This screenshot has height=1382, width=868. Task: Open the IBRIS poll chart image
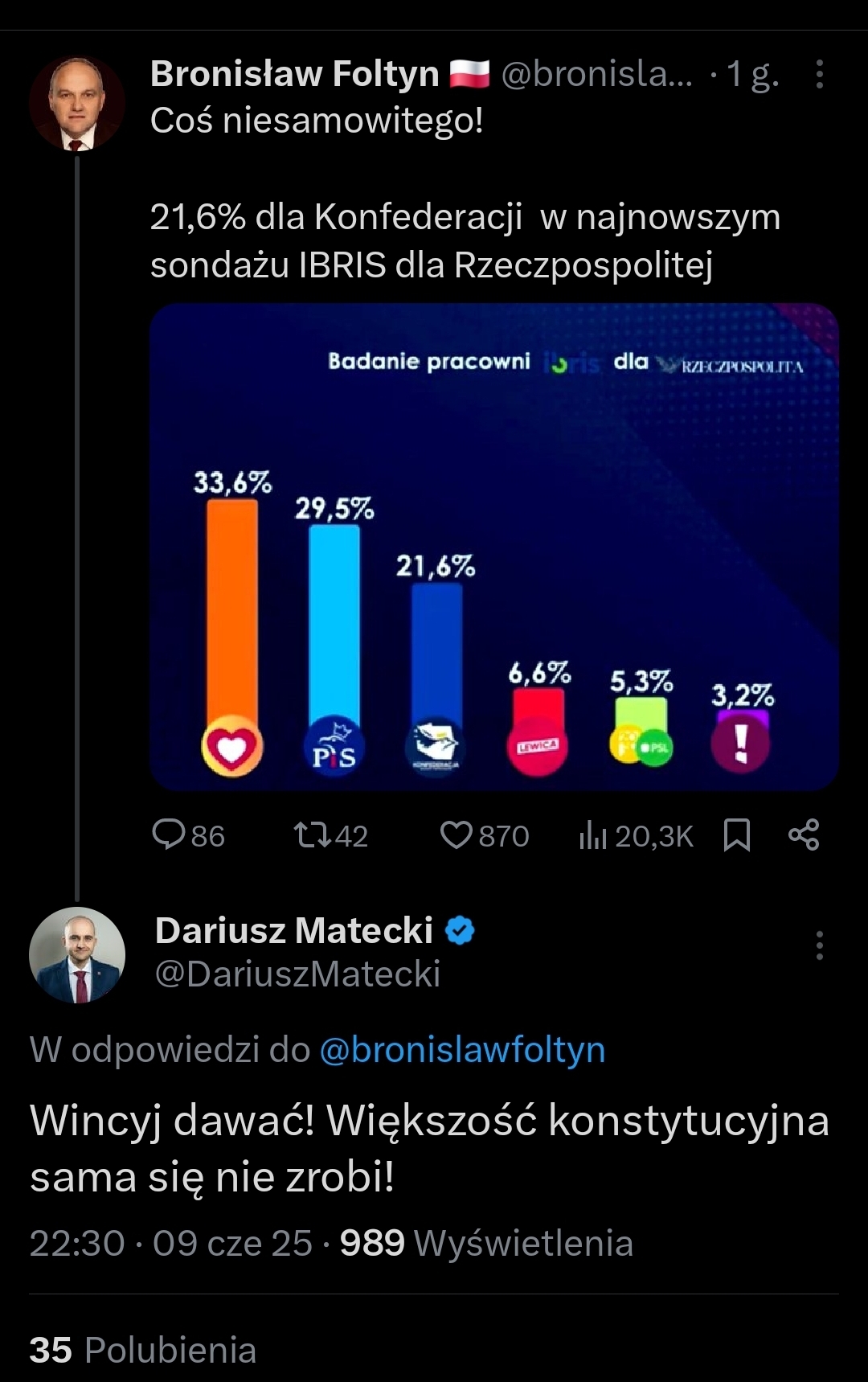[x=493, y=547]
